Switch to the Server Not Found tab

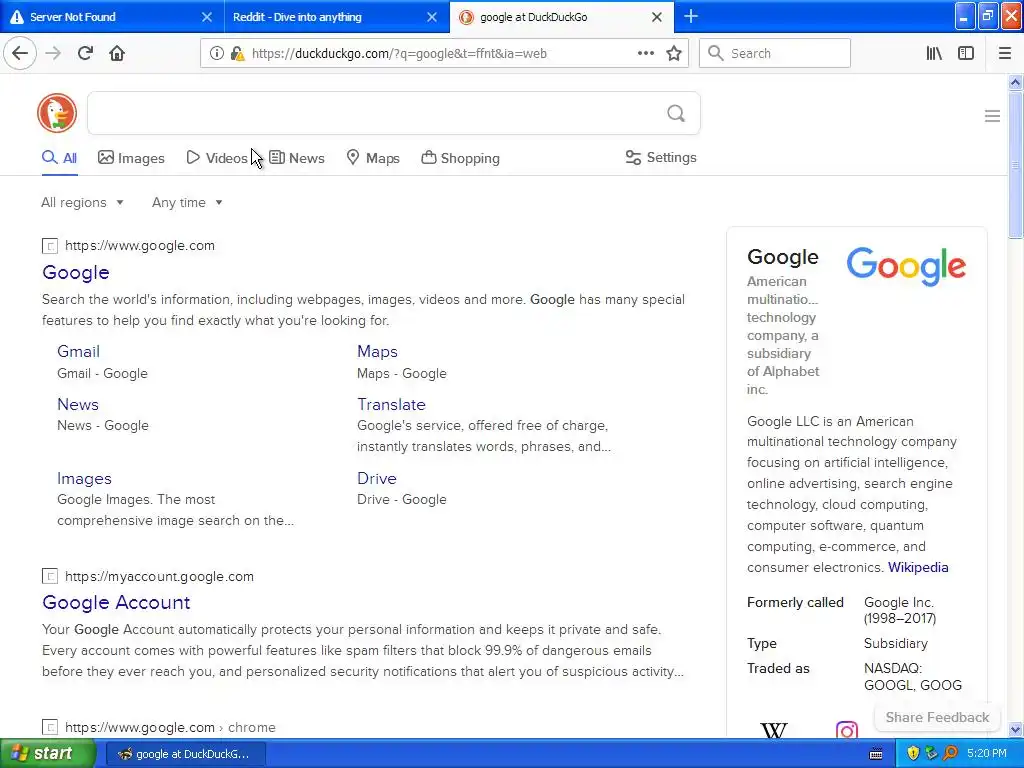112,16
